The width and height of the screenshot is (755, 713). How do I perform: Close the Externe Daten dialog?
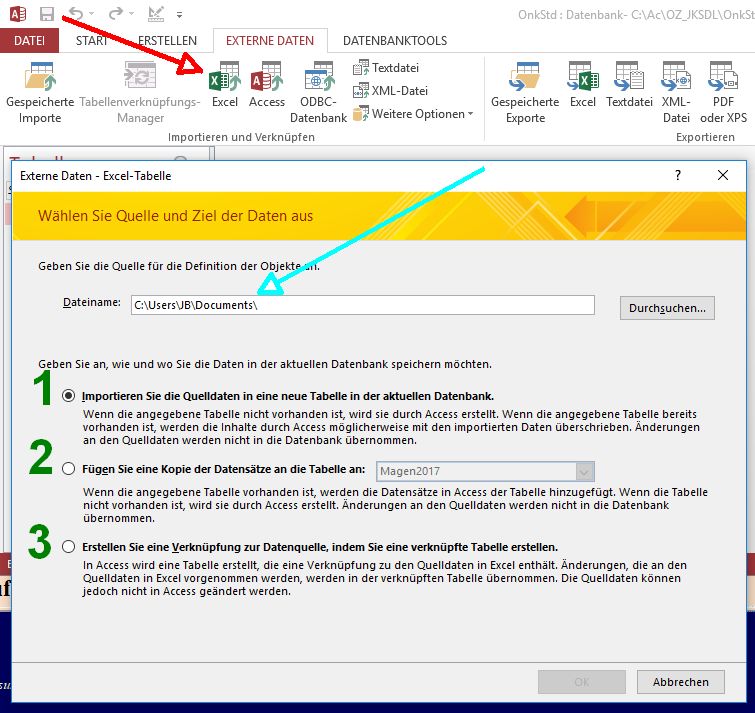(x=723, y=175)
